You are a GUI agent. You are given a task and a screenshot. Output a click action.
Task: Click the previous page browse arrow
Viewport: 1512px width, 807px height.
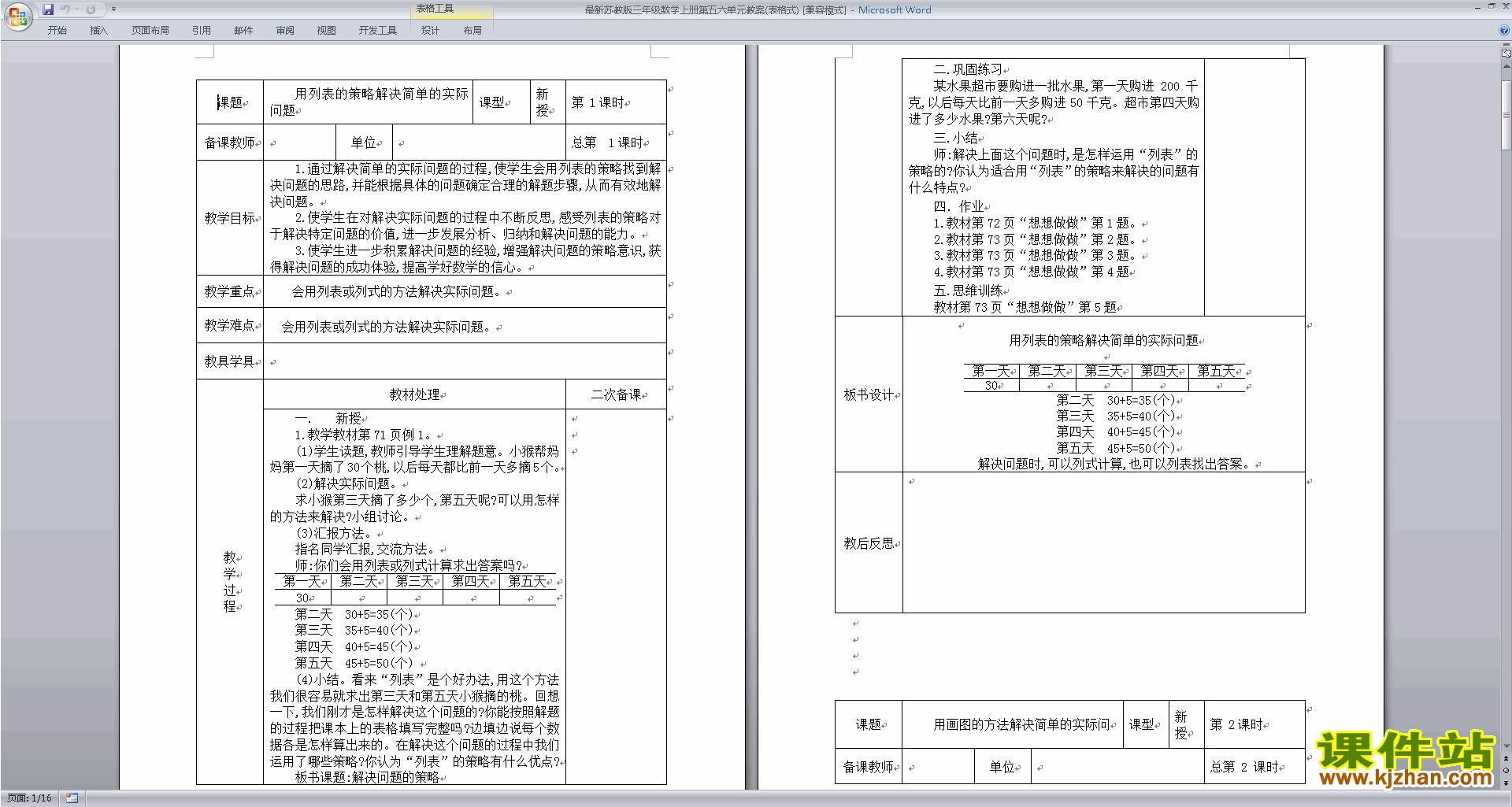pos(1506,758)
